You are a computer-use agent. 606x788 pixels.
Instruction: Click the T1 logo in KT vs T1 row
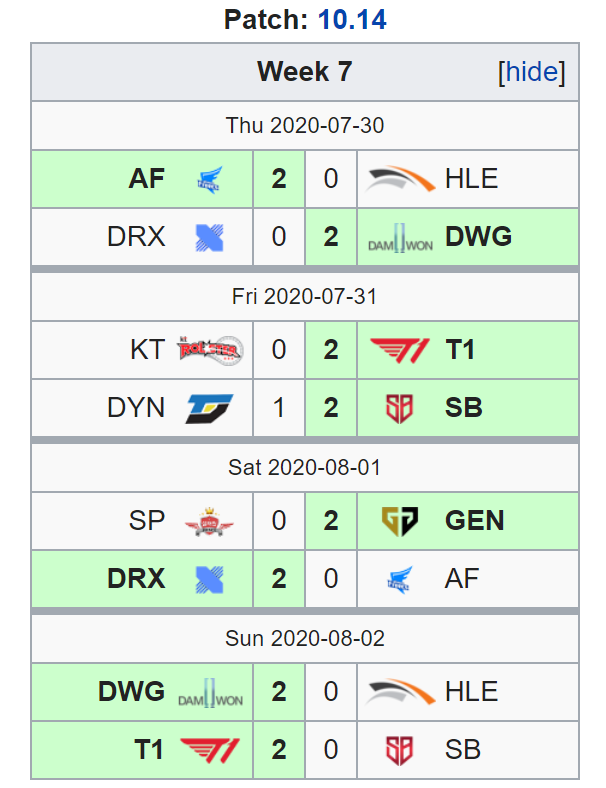point(400,350)
